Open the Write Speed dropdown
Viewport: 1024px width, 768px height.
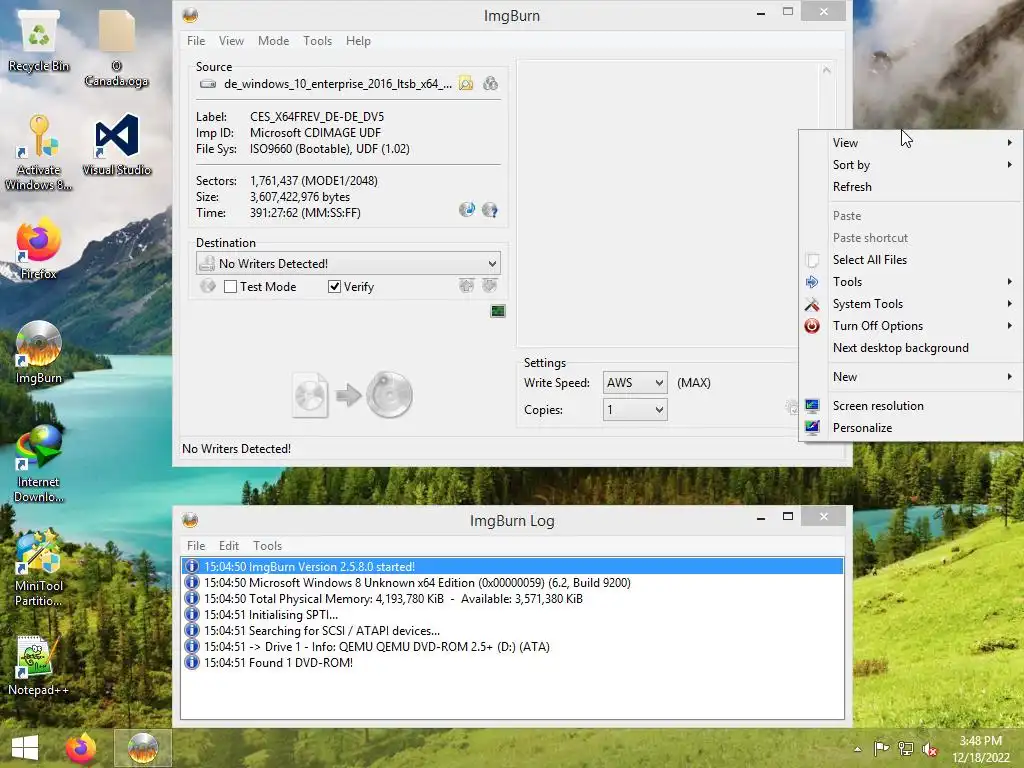635,383
